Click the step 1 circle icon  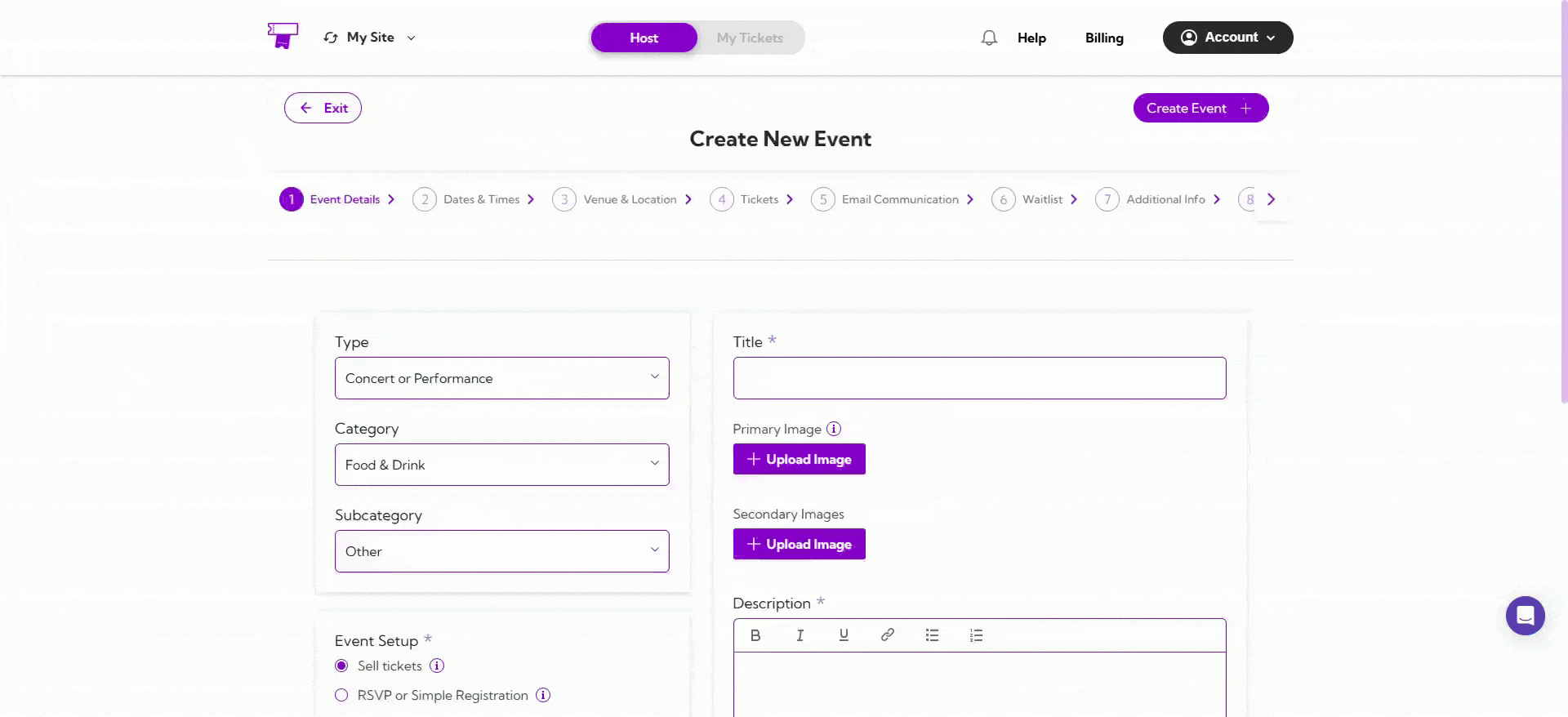click(292, 199)
